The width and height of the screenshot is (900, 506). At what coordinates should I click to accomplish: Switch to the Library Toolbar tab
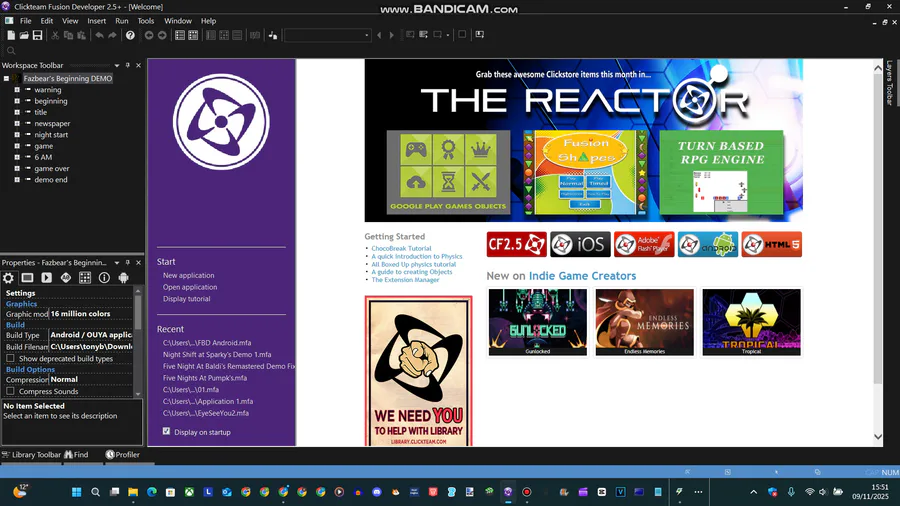click(31, 454)
